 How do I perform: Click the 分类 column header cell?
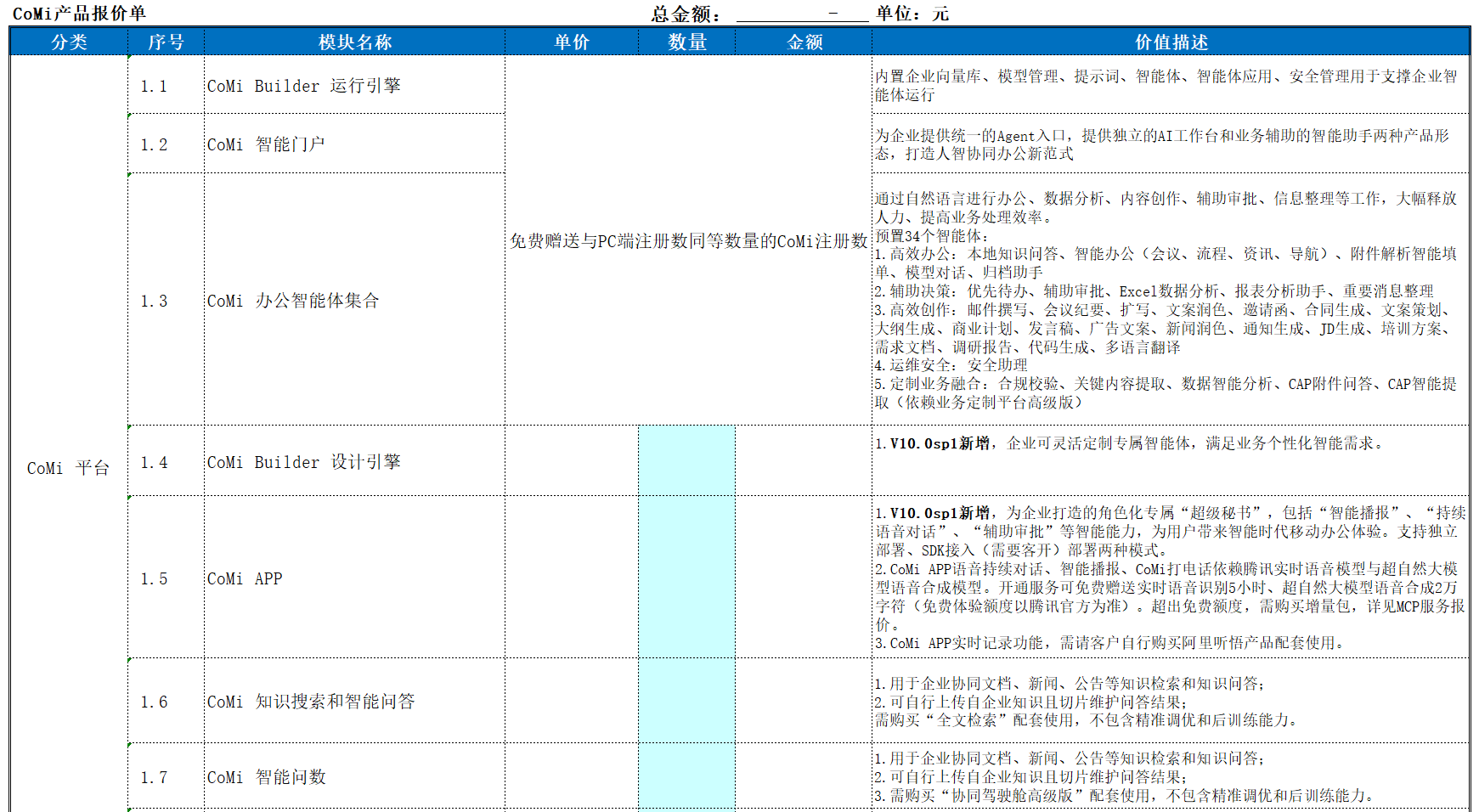[x=69, y=42]
